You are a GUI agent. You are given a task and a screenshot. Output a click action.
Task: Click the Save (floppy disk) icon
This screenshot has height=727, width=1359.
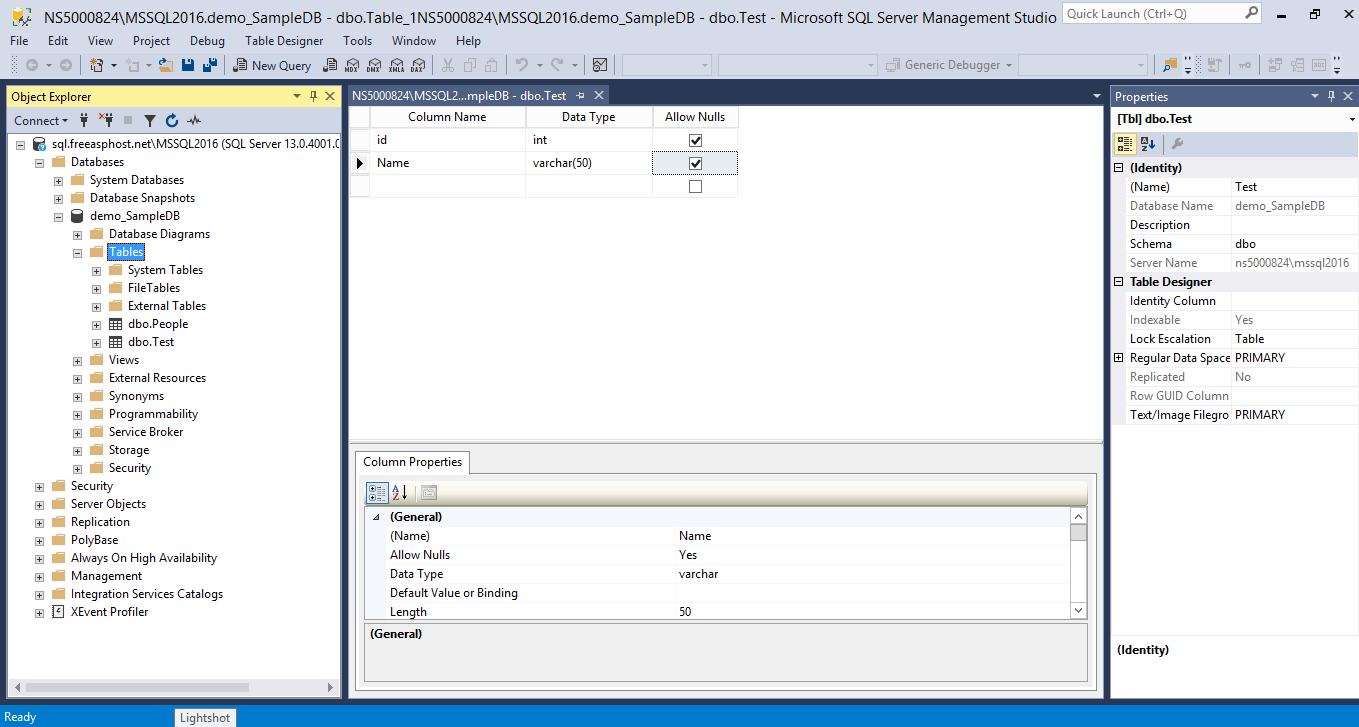pyautogui.click(x=188, y=65)
